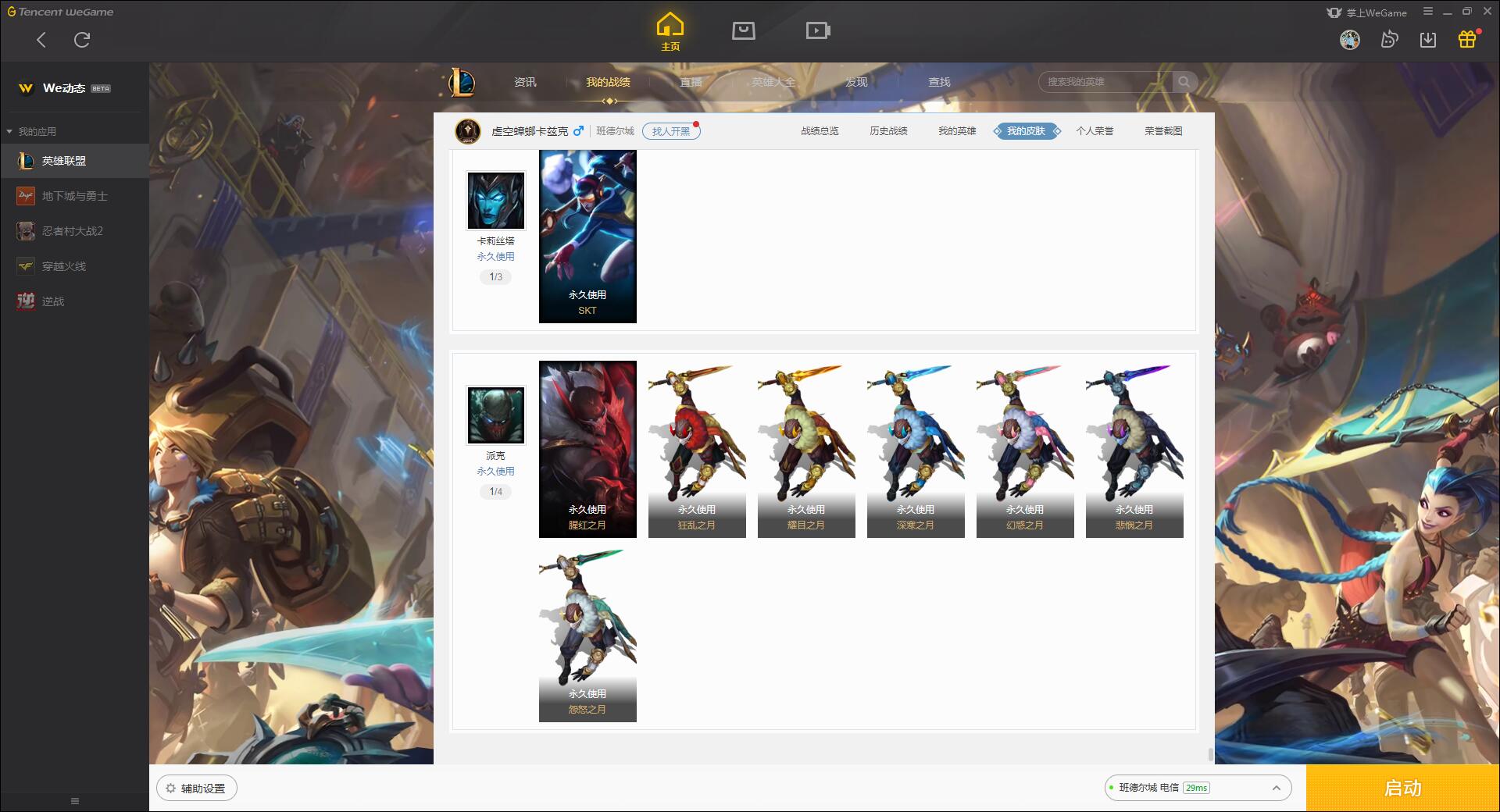Open 腥红之月 skin card
This screenshot has height=812, width=1500.
(x=587, y=449)
